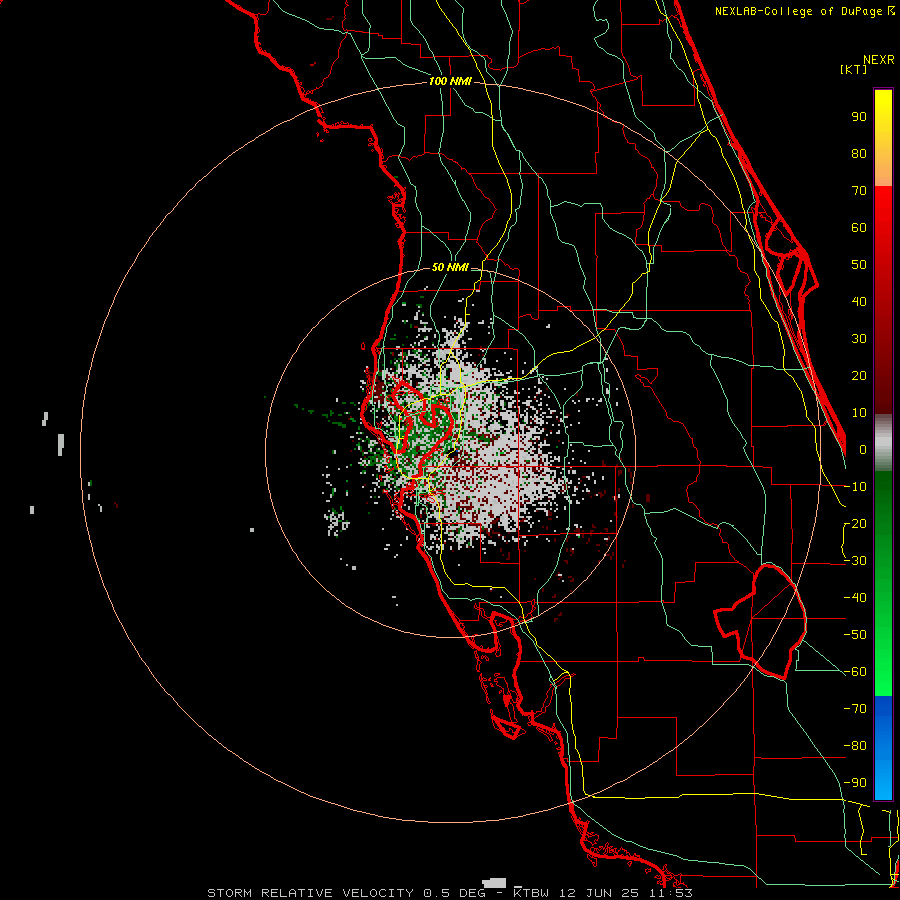Click the [KT] units label
Viewport: 900px width, 900px height.
pos(854,69)
